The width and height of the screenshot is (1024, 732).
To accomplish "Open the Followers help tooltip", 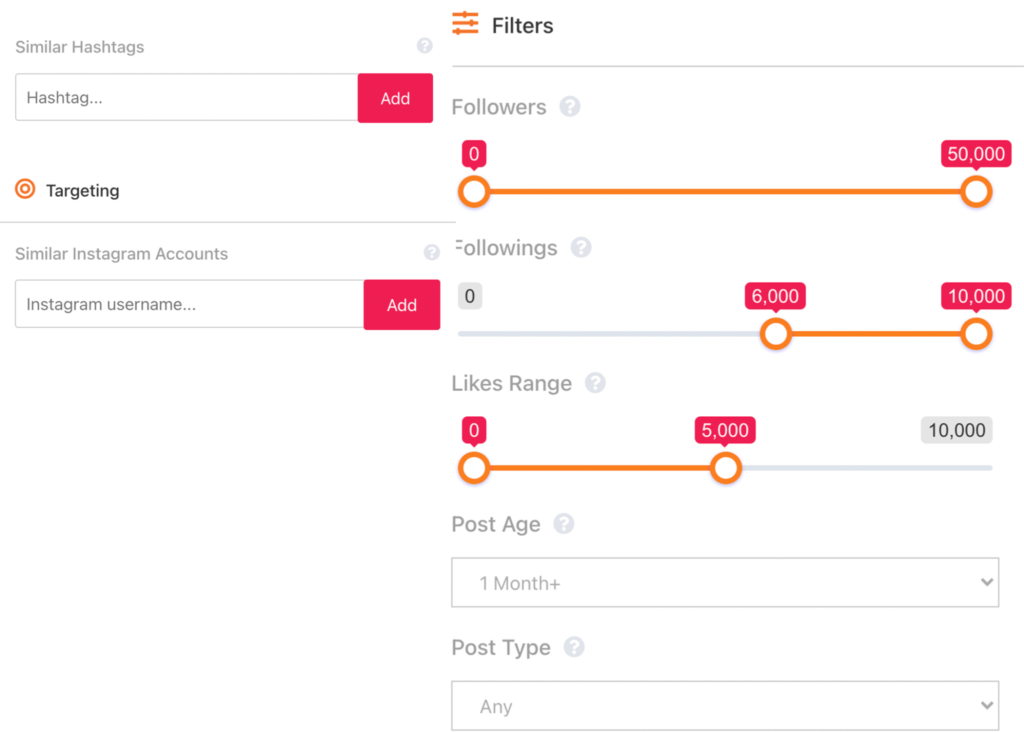I will point(570,107).
